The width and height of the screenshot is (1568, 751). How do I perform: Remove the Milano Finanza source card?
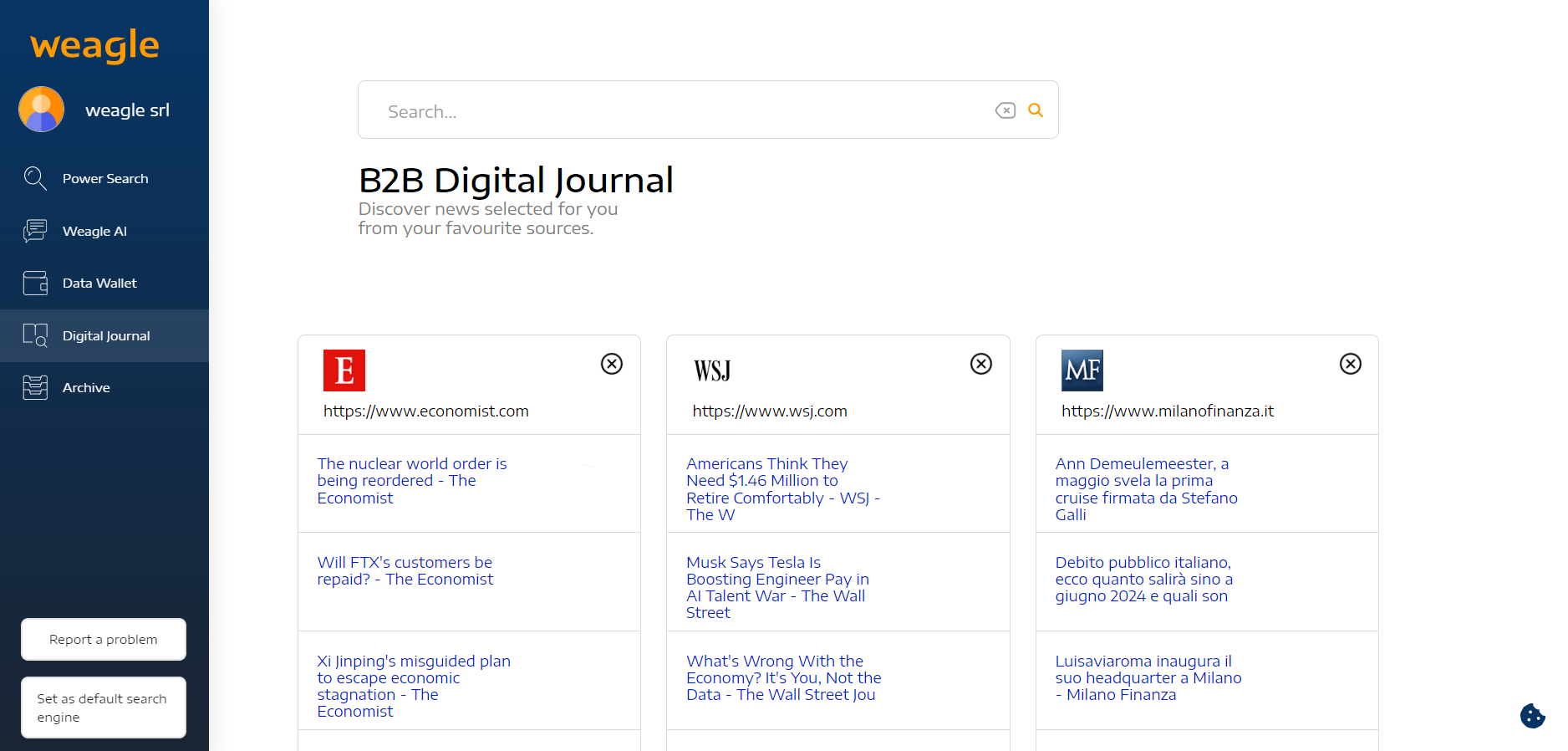(1350, 364)
